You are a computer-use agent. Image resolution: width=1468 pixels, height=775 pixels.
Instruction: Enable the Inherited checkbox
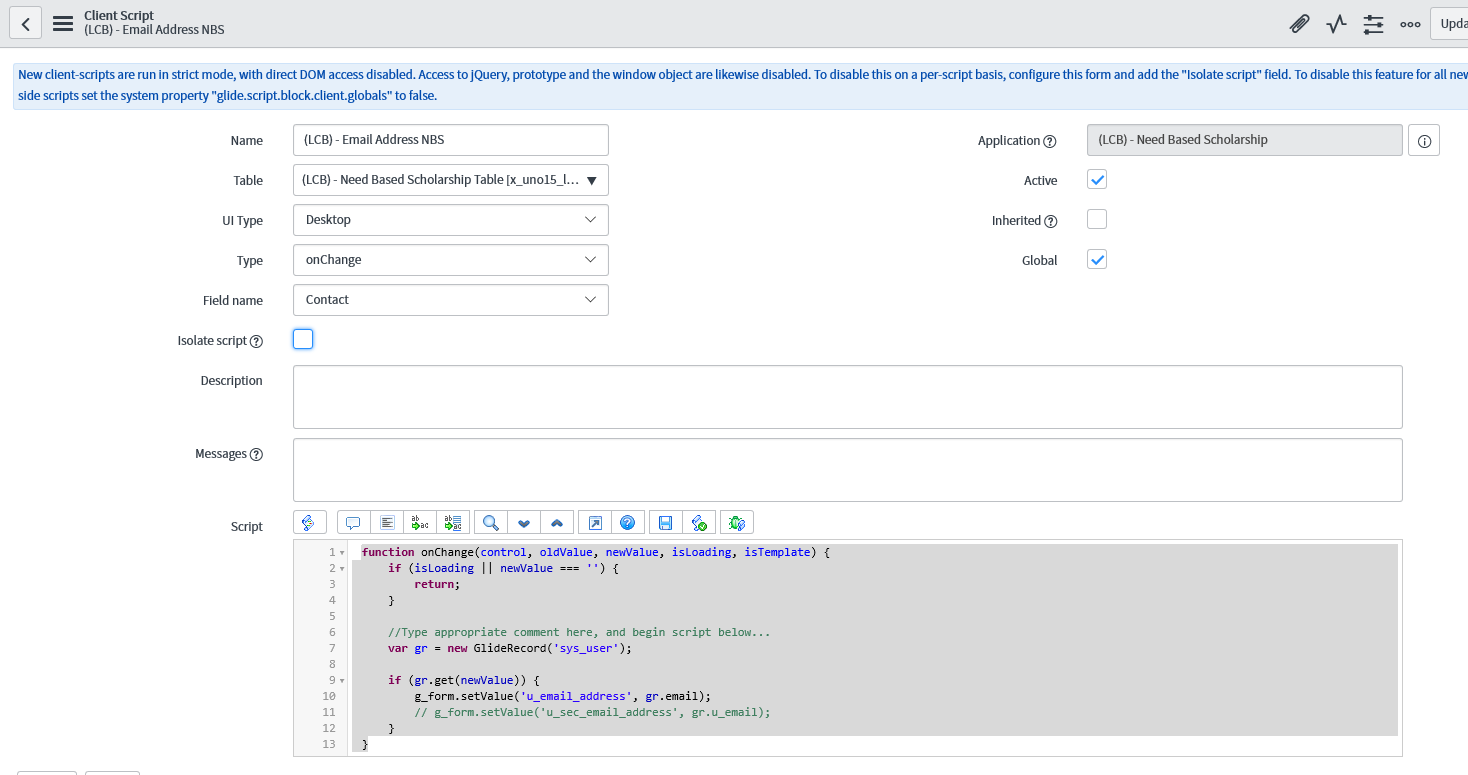pos(1097,220)
